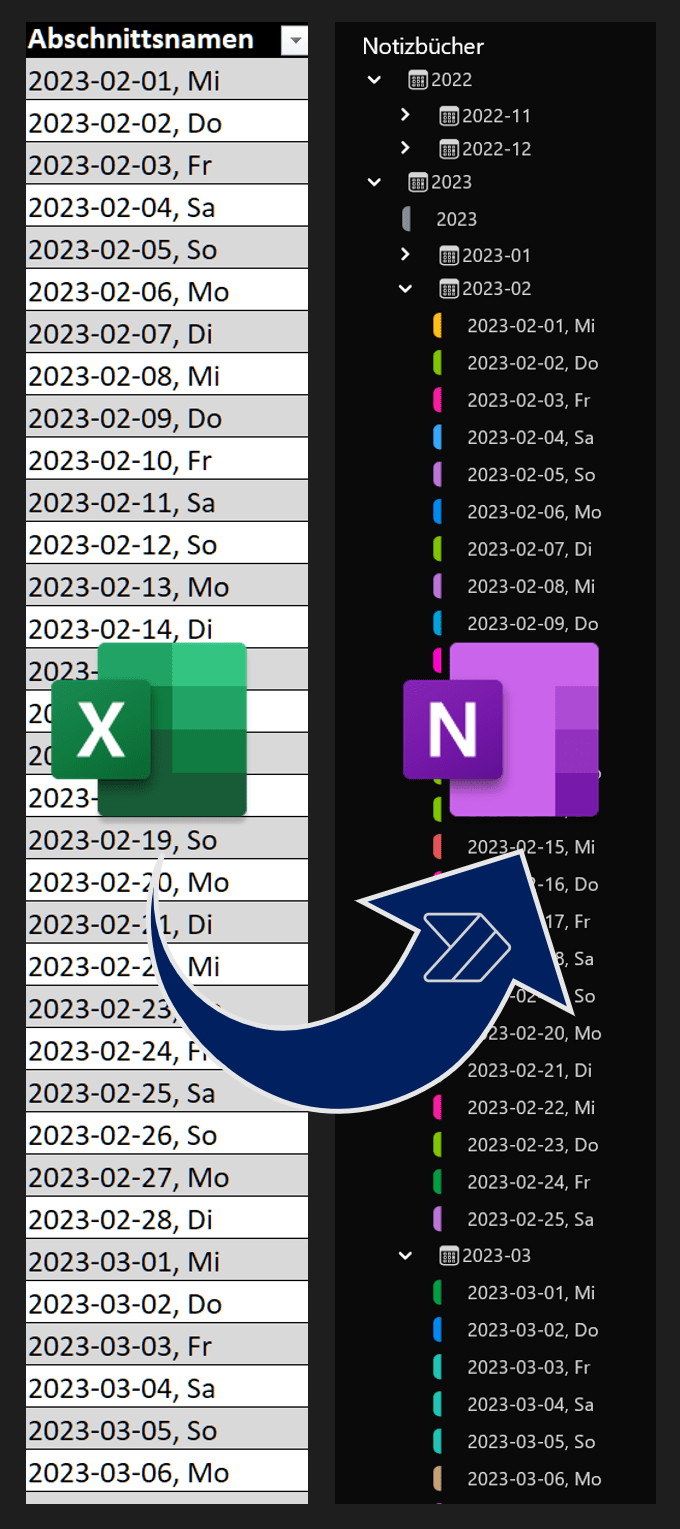Collapse the 2022 notebook group in OneNote

374,80
